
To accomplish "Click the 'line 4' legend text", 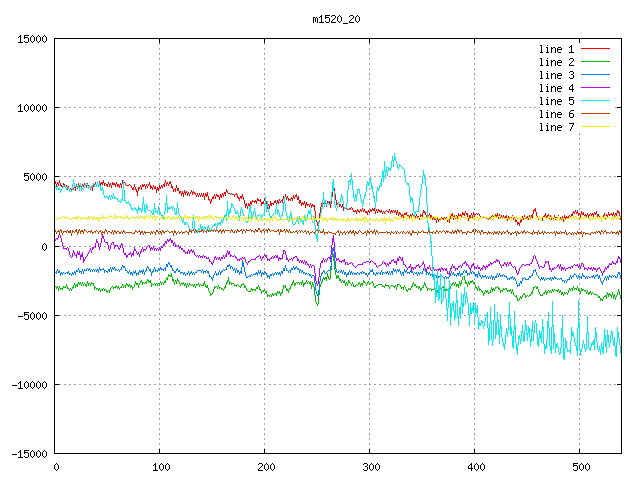I will pyautogui.click(x=557, y=88).
